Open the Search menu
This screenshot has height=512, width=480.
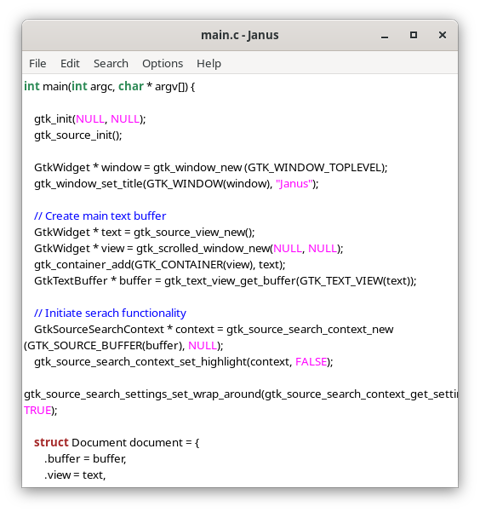111,63
